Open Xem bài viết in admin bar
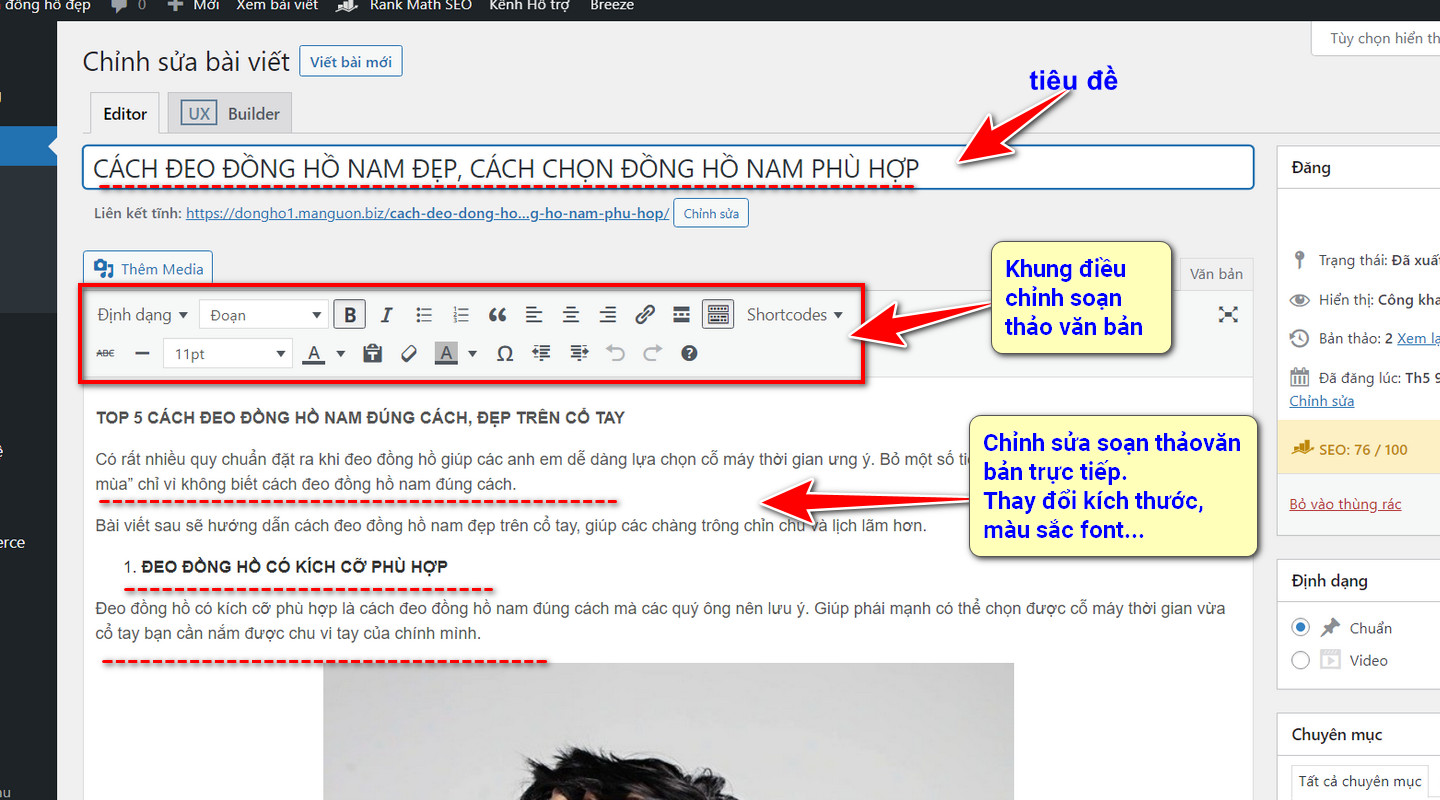Image resolution: width=1440 pixels, height=800 pixels. [x=277, y=6]
